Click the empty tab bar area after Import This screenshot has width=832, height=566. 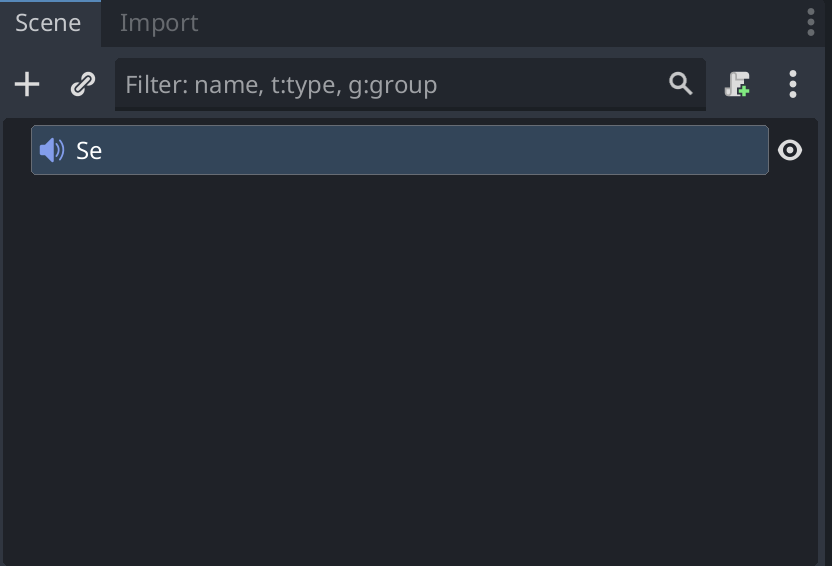point(500,23)
